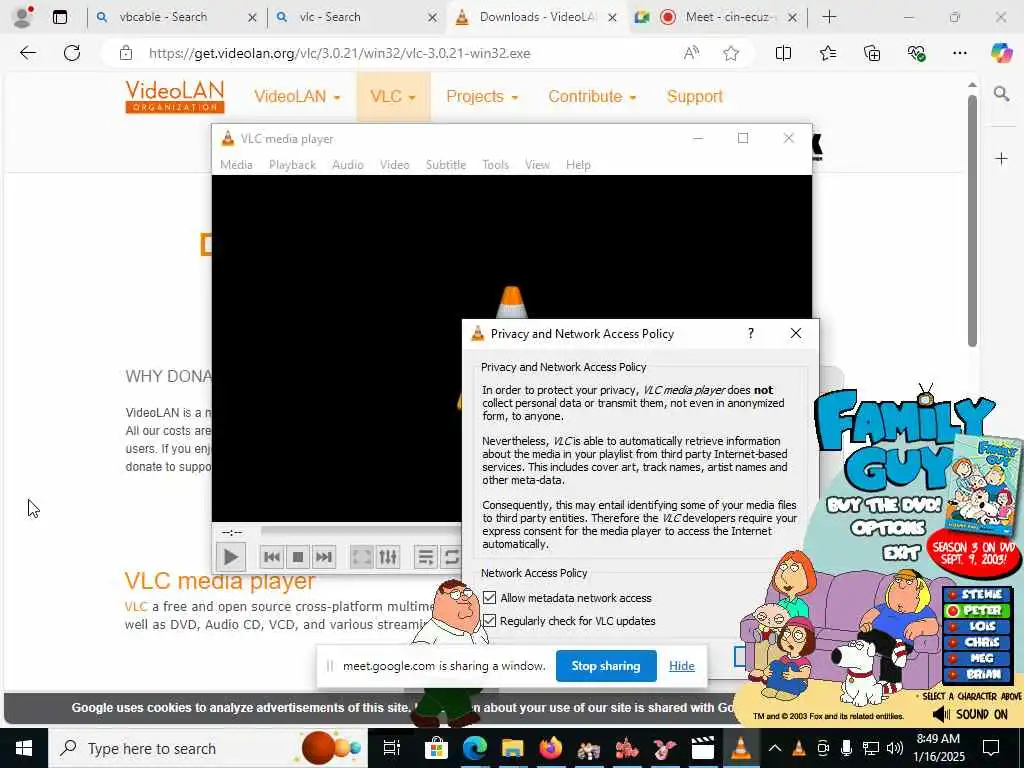
Task: Open the taskbar volume icon
Action: tap(895, 748)
